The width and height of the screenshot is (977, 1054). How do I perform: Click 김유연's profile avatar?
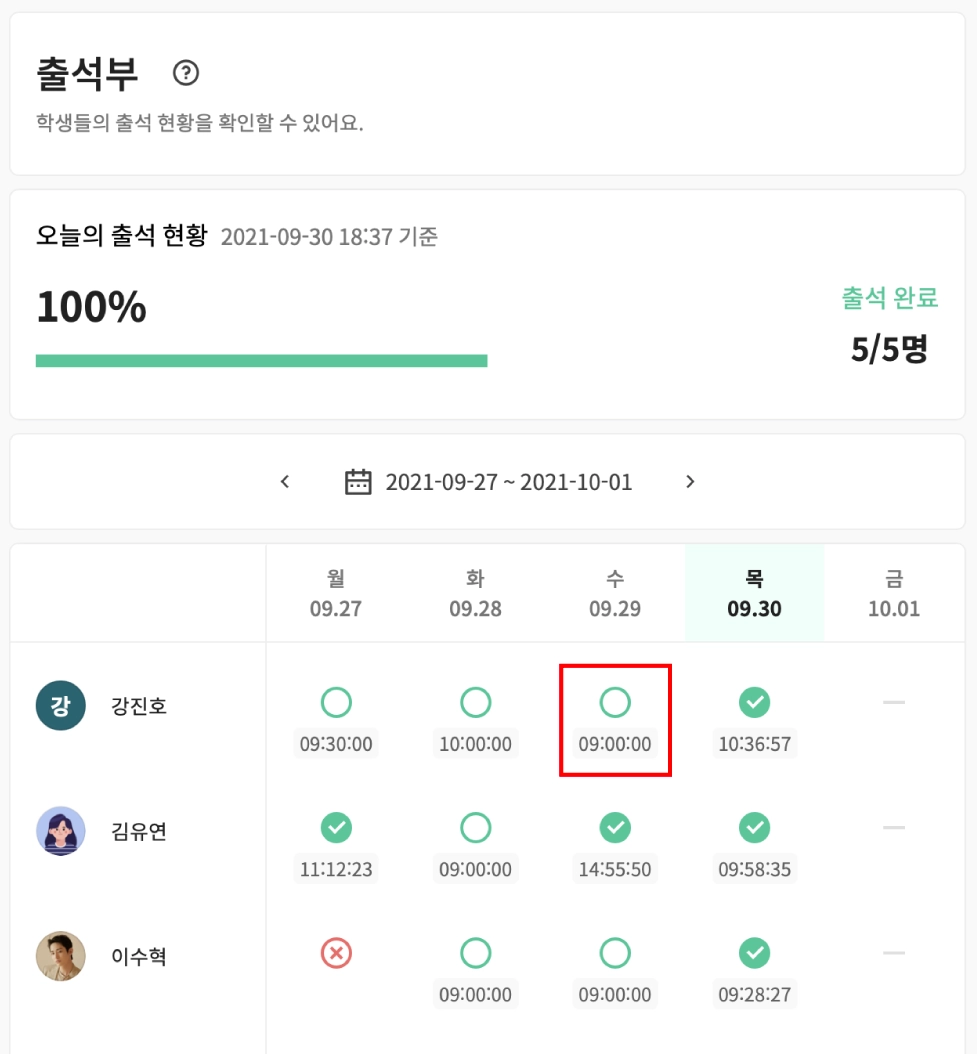[x=60, y=831]
